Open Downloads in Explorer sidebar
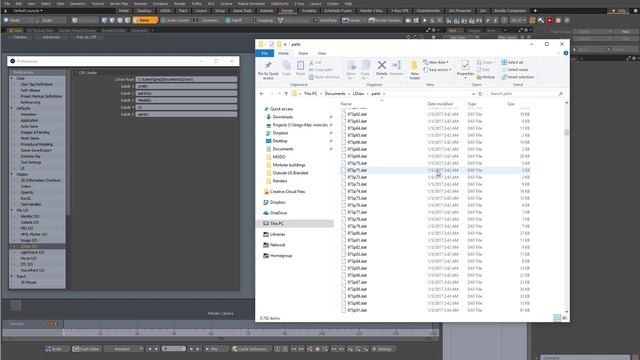The image size is (640, 360). point(282,117)
